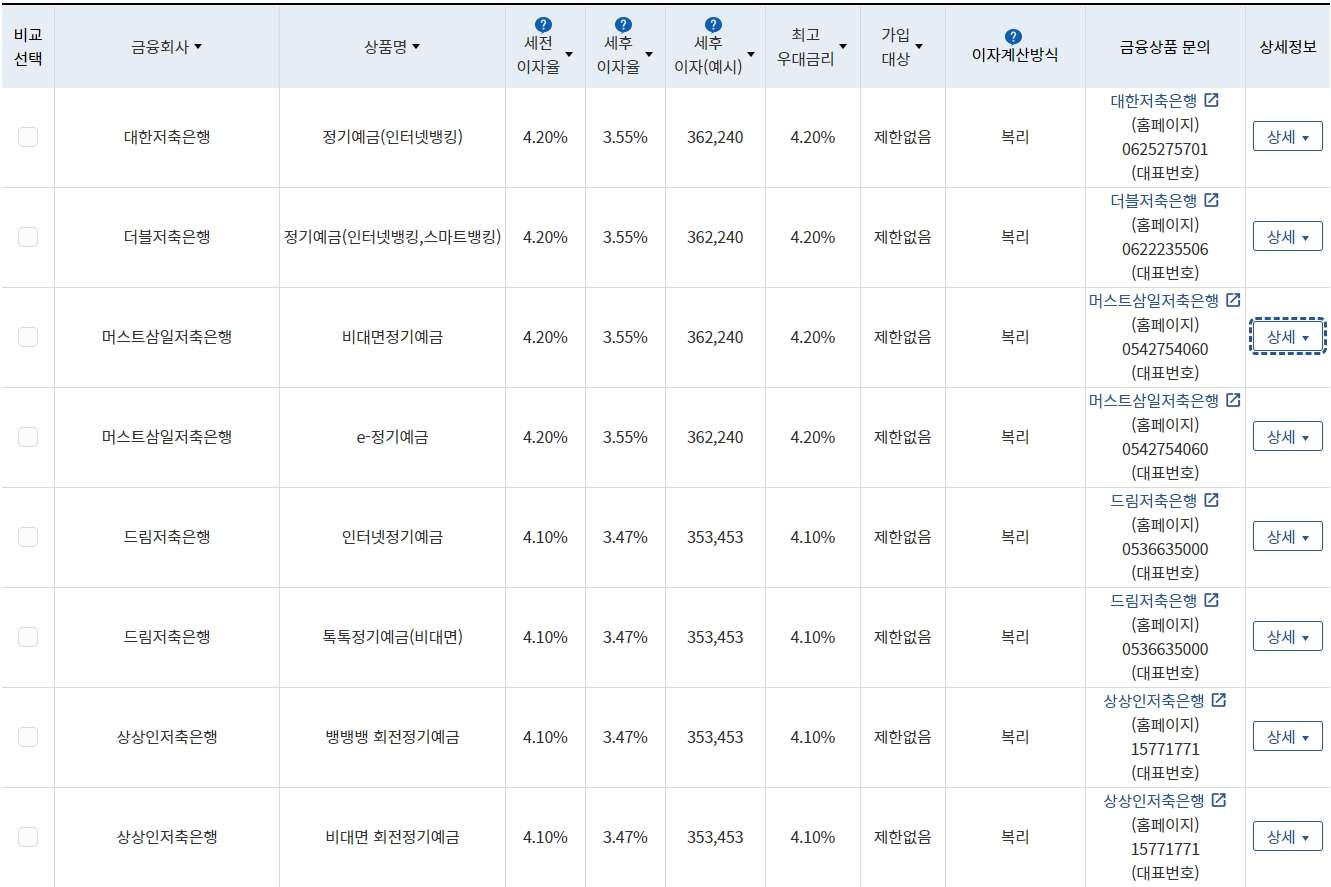The height and width of the screenshot is (887, 1331).
Task: Click external link icon in e-정기예금 row
Action: [x=1233, y=400]
